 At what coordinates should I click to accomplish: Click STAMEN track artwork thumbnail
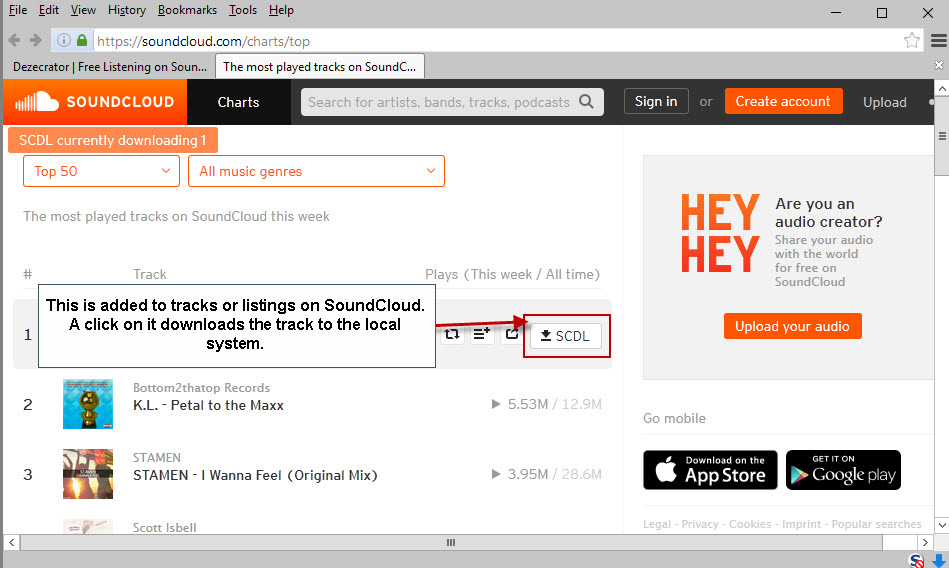pos(88,474)
